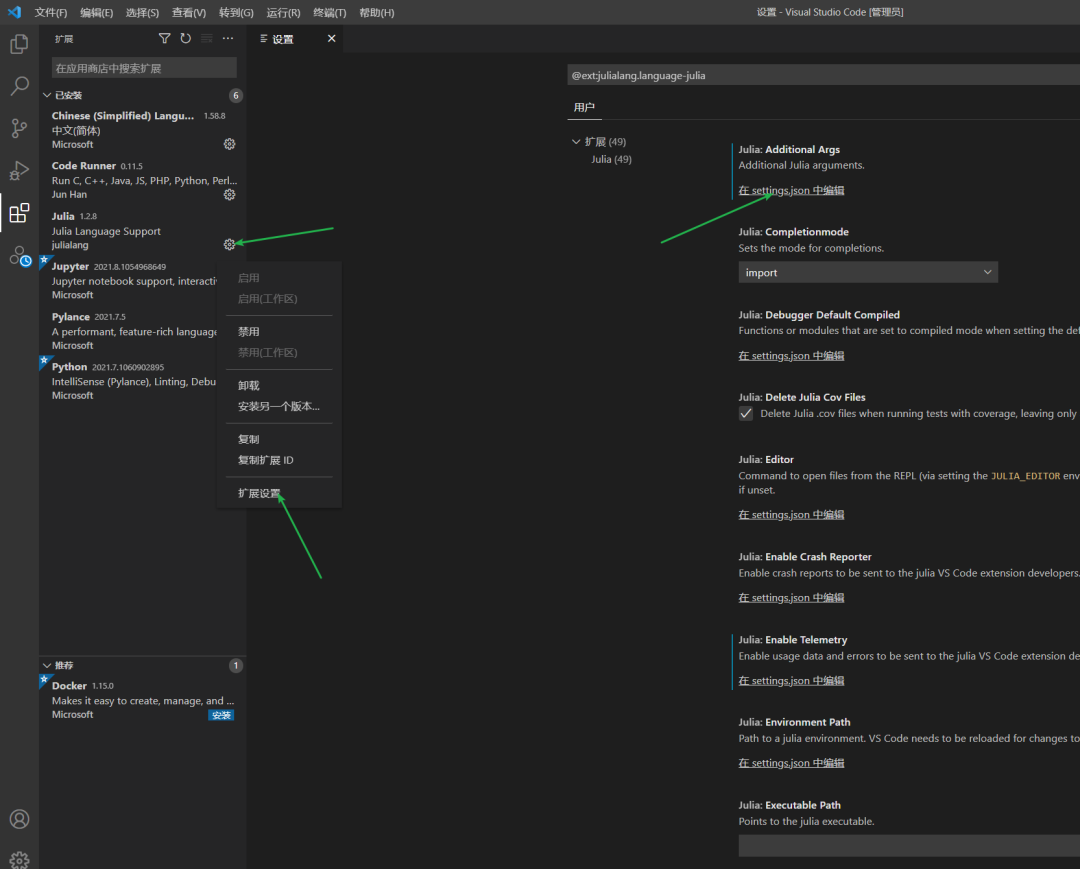
Task: Edit Environment Path in settings.json link
Action: [x=791, y=763]
